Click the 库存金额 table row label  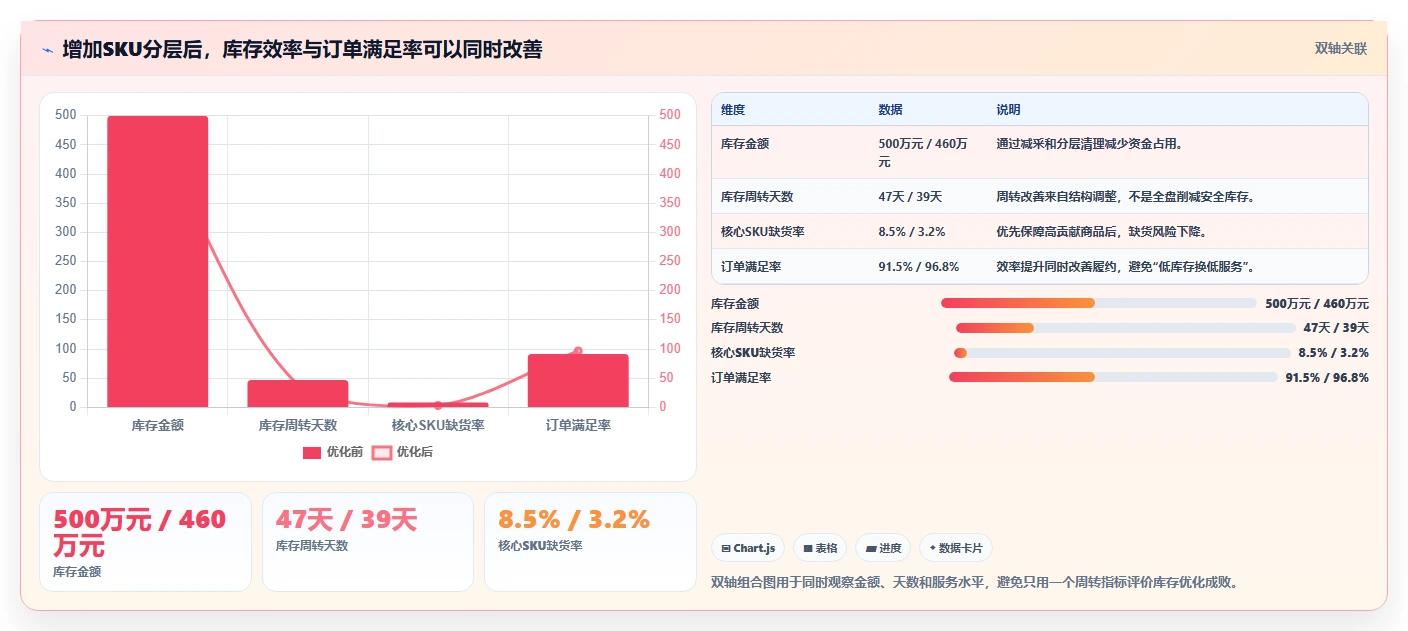click(745, 144)
